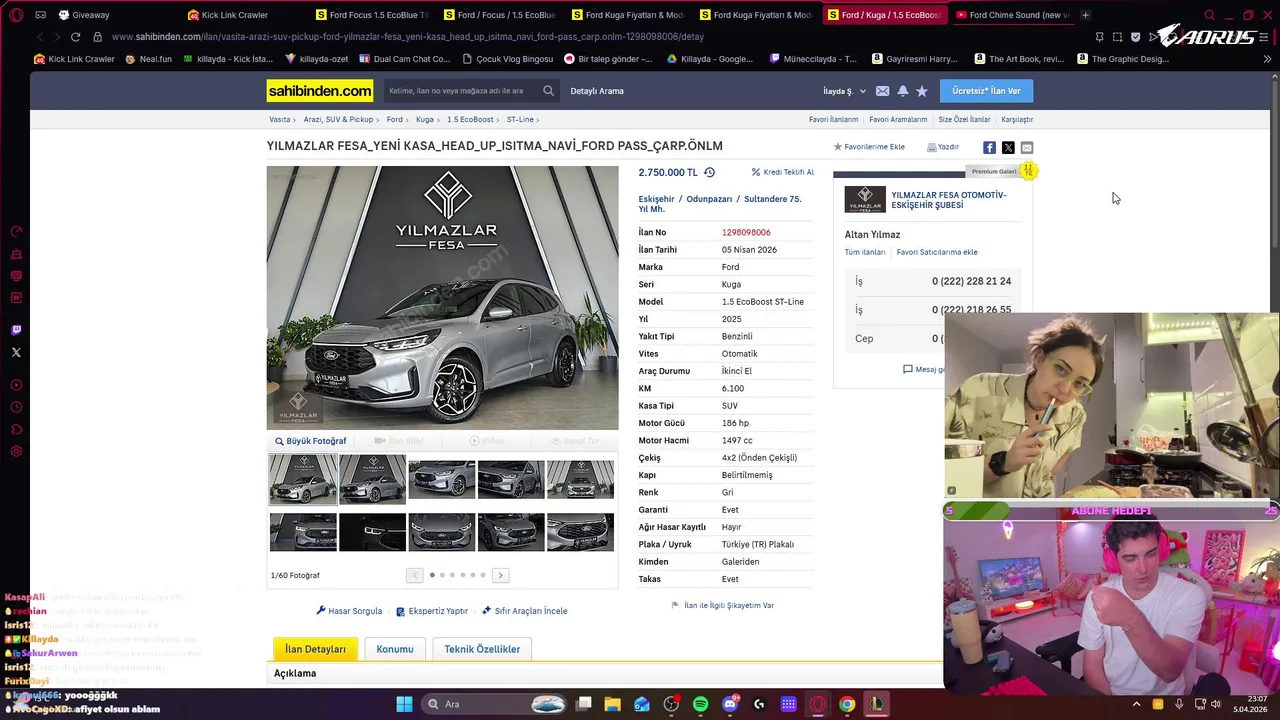Click the main Ford Kuga photo
Viewport: 1280px width, 720px height.
click(442, 298)
